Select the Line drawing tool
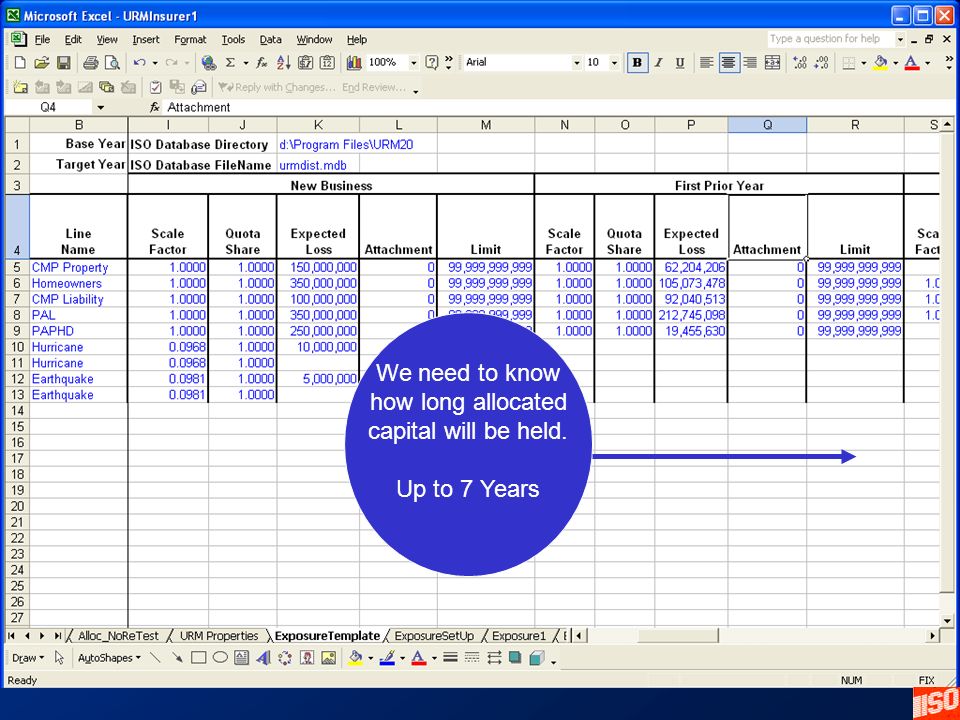Screen dimensions: 960x720 click(156, 658)
